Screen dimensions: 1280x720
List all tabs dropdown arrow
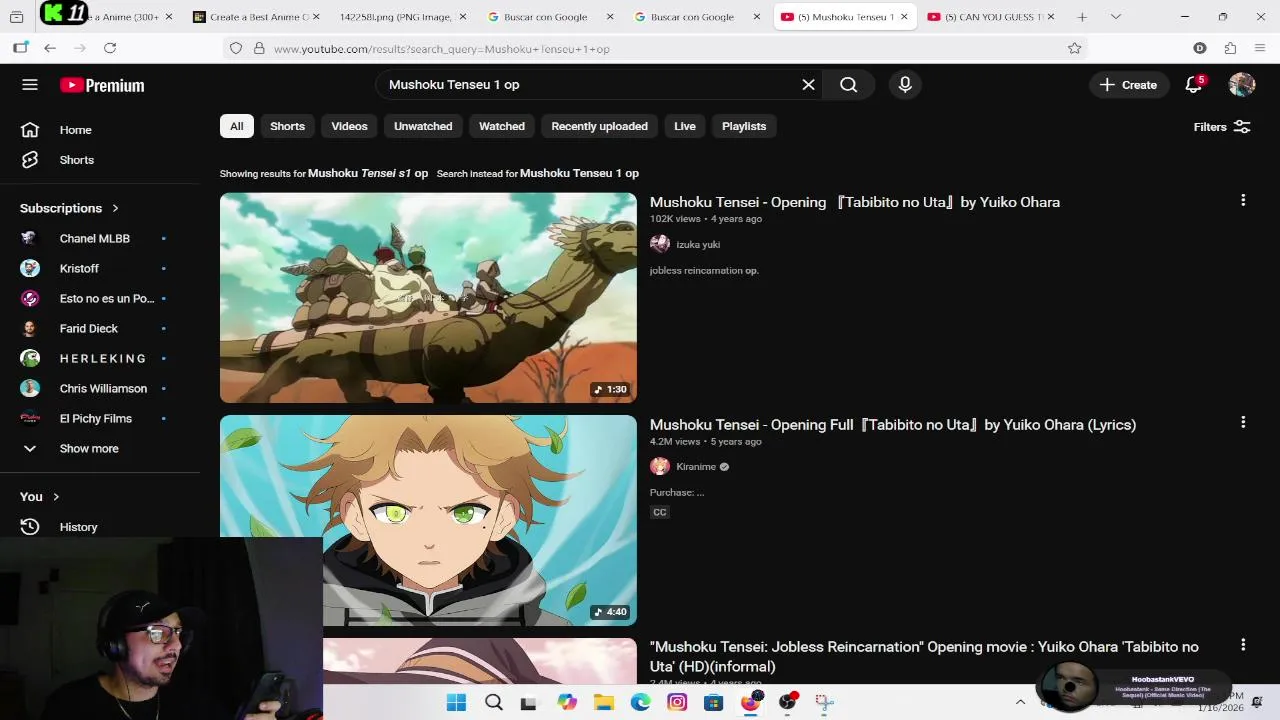[x=1116, y=17]
